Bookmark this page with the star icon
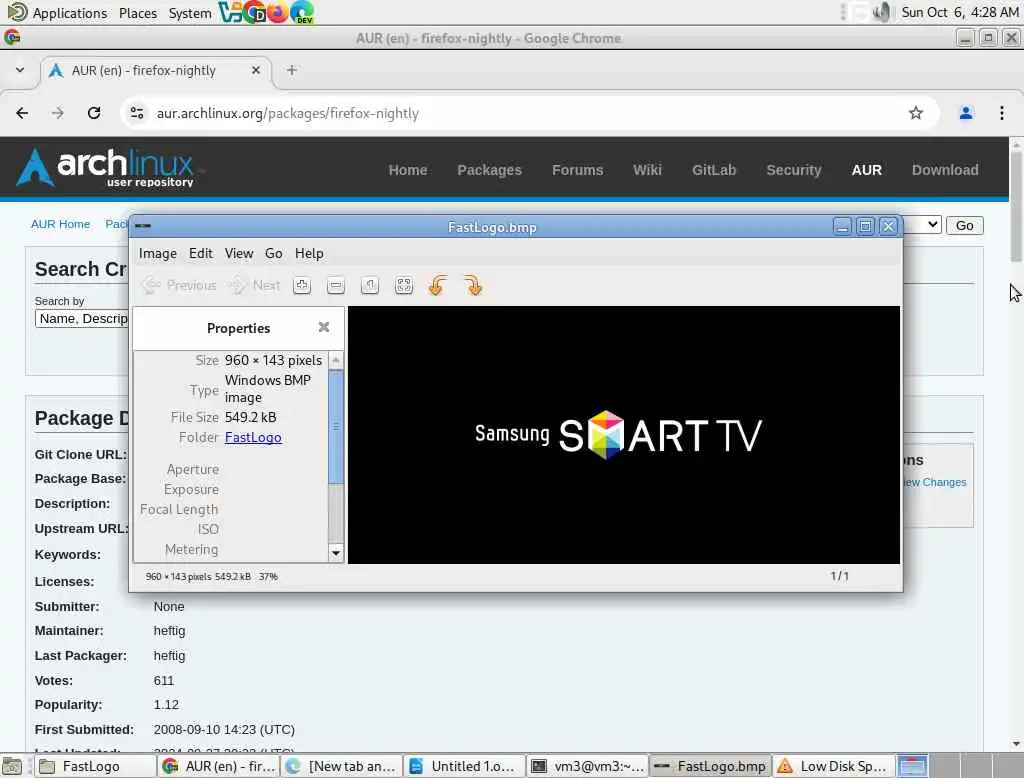The image size is (1024, 778). pos(916,113)
